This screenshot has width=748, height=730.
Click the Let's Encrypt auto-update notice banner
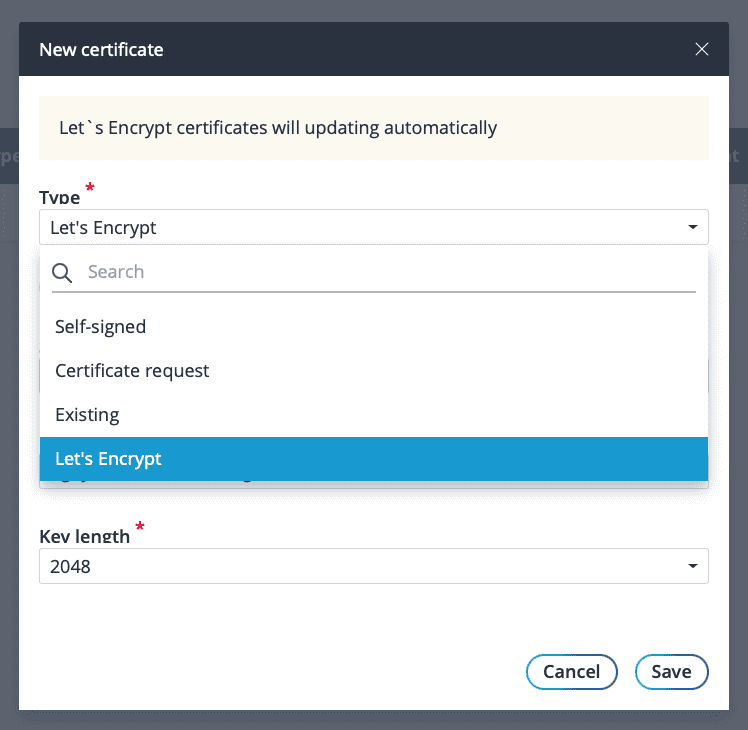coord(373,128)
